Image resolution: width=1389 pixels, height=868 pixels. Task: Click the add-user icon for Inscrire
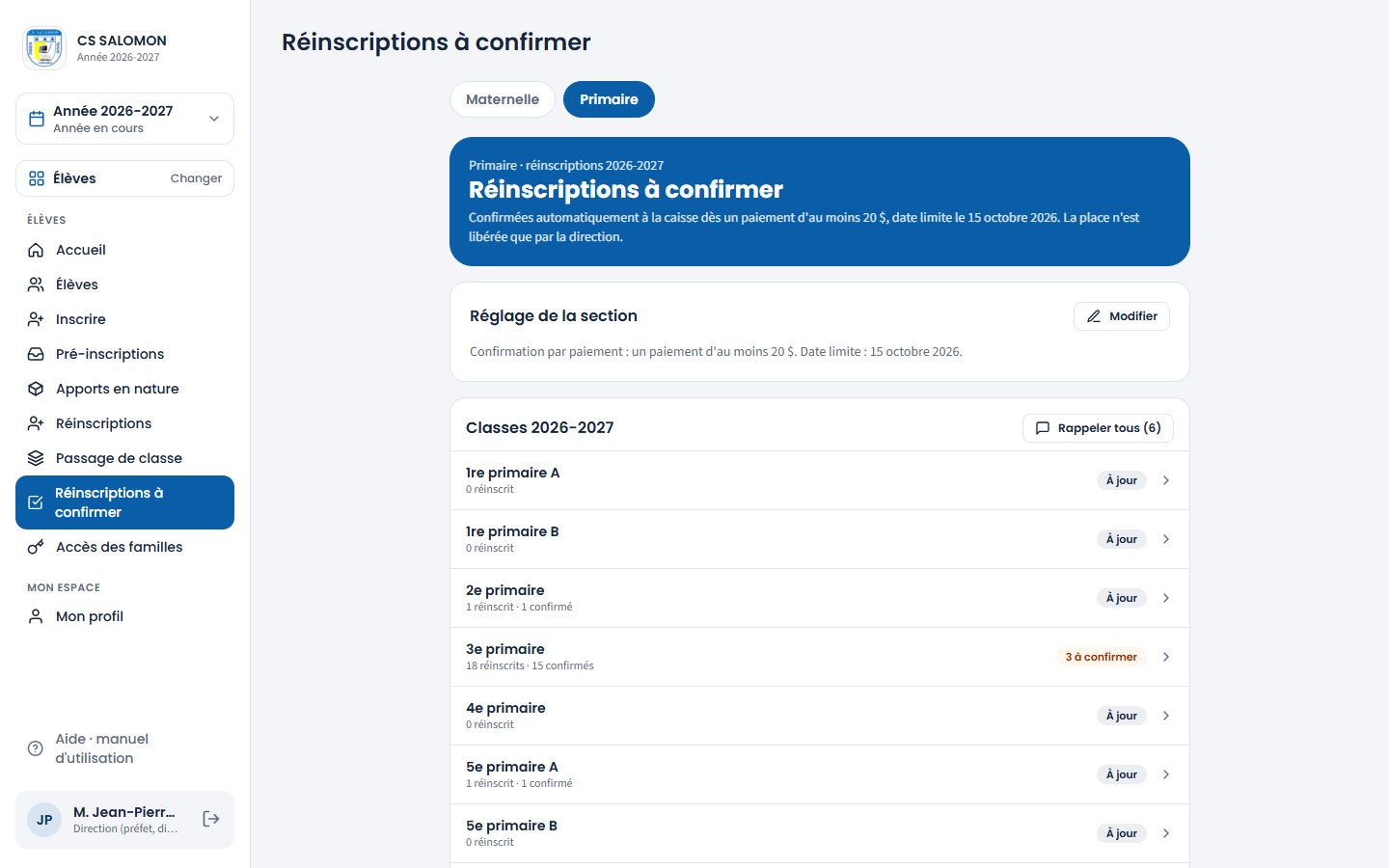coord(36,319)
